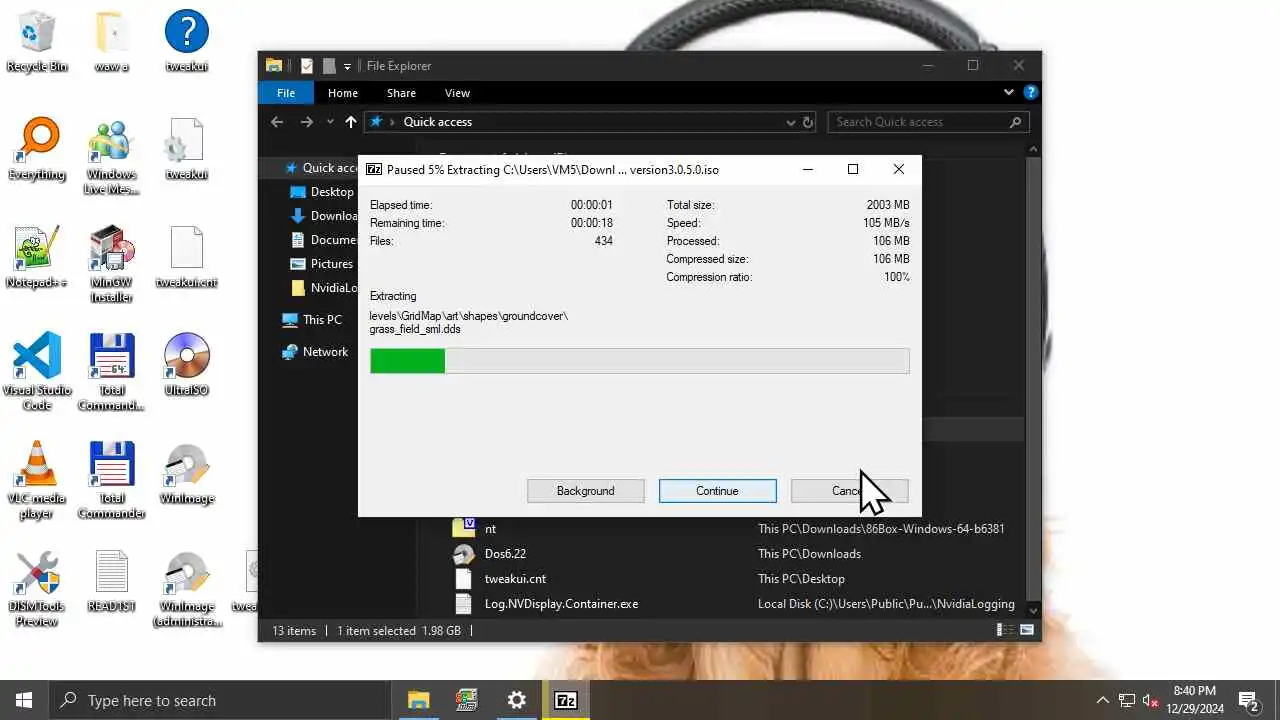The height and width of the screenshot is (720, 1280).
Task: Launch UltraISO from the desktop
Action: 187,365
